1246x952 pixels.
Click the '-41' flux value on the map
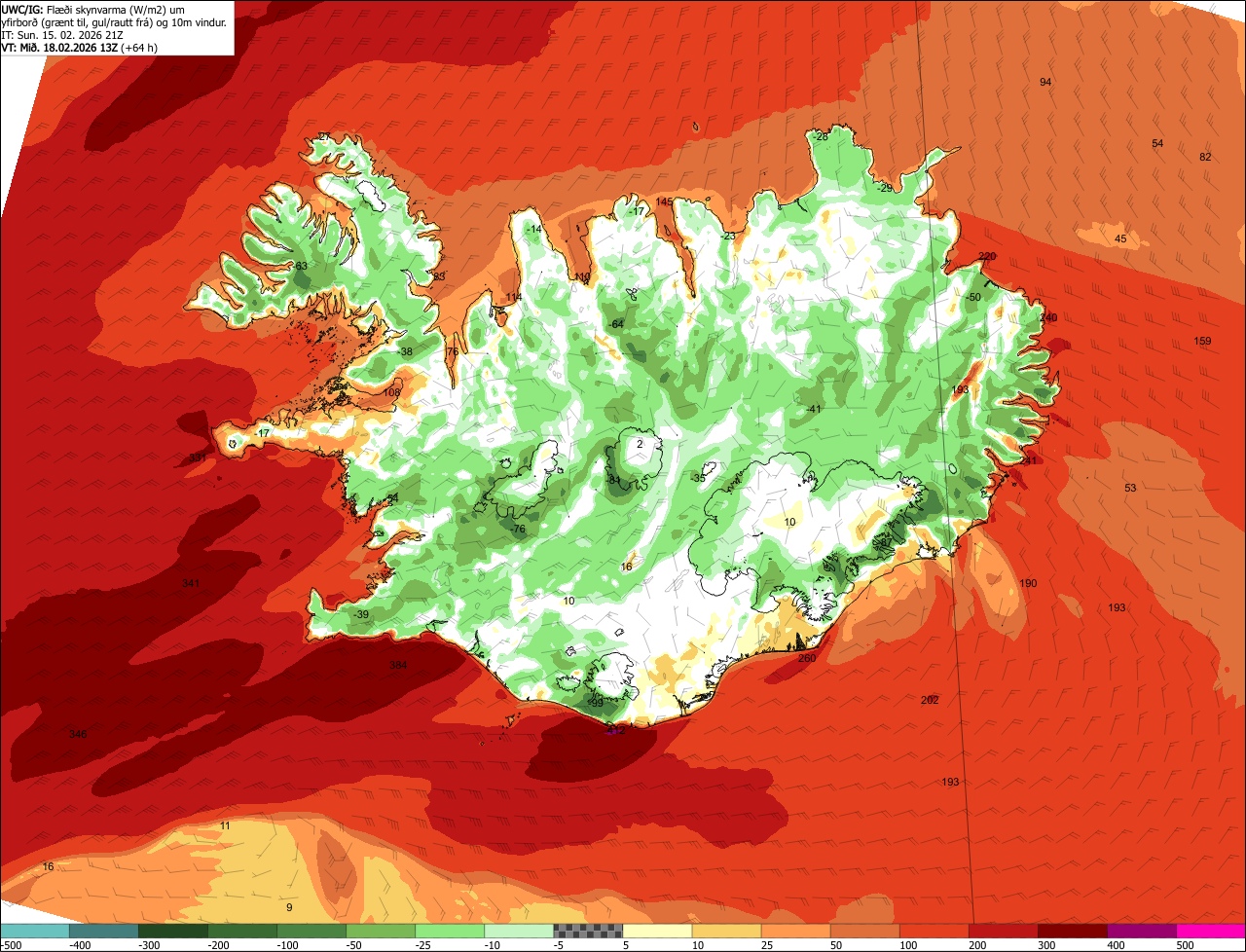click(814, 409)
